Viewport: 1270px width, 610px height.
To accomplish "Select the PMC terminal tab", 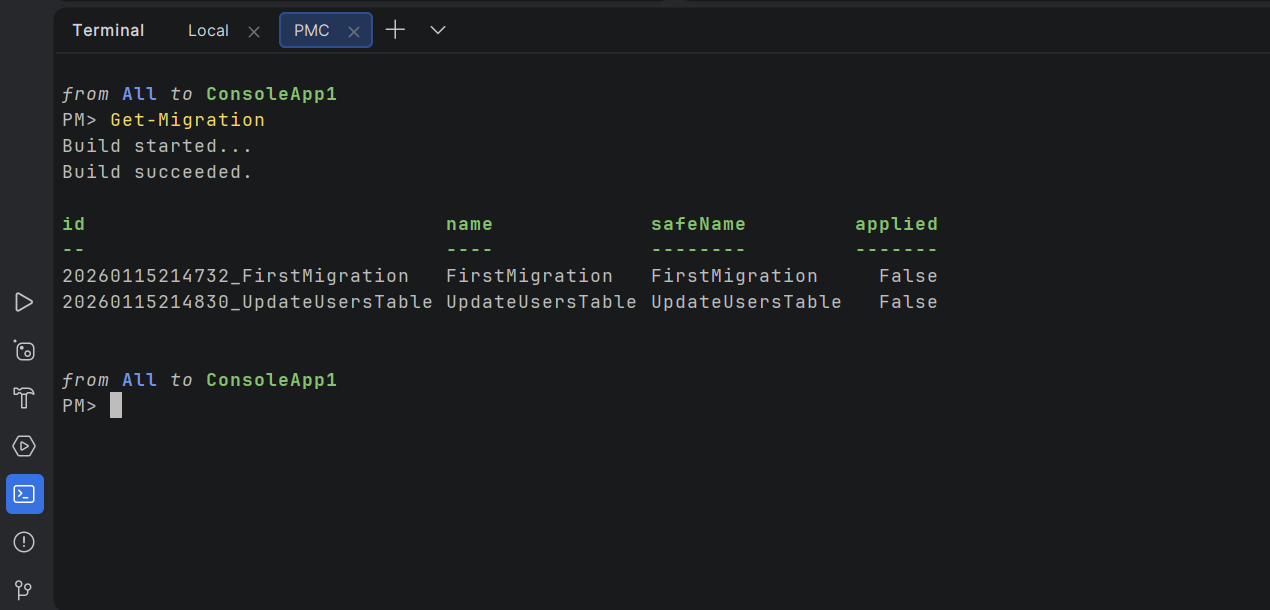I will point(311,31).
